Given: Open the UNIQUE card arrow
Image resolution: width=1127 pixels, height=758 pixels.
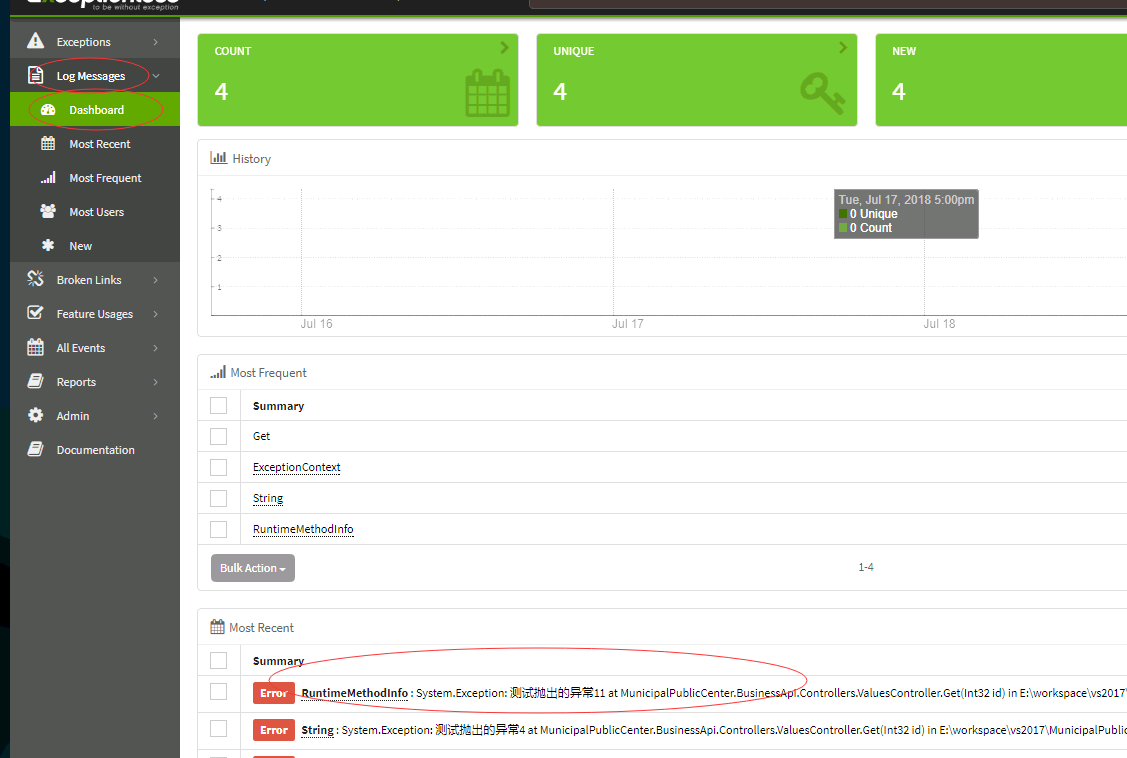Looking at the screenshot, I should [x=842, y=47].
